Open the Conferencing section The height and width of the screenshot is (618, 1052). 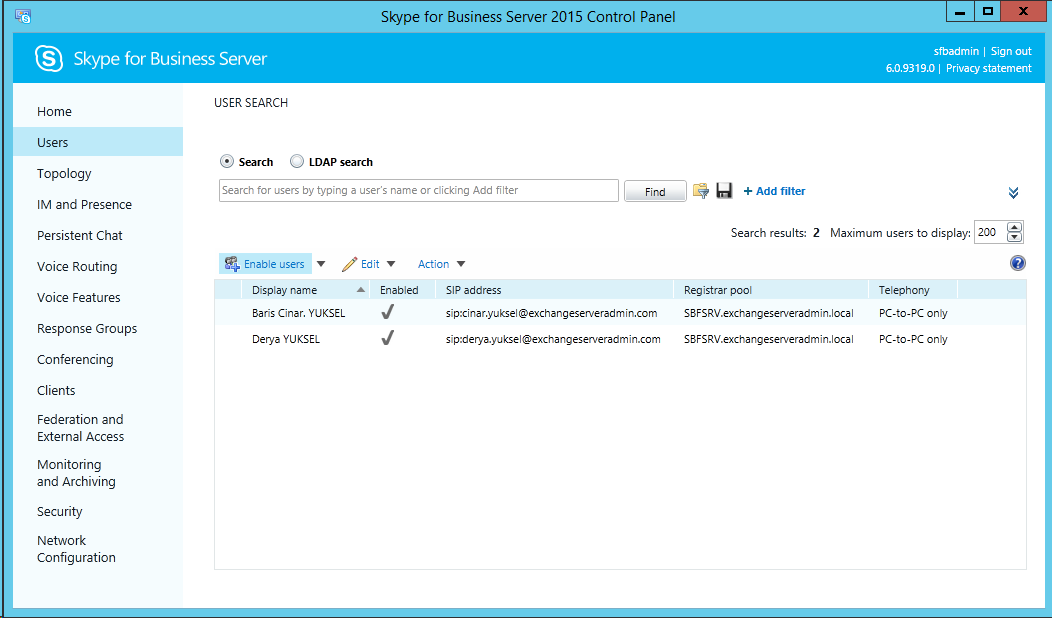point(75,359)
